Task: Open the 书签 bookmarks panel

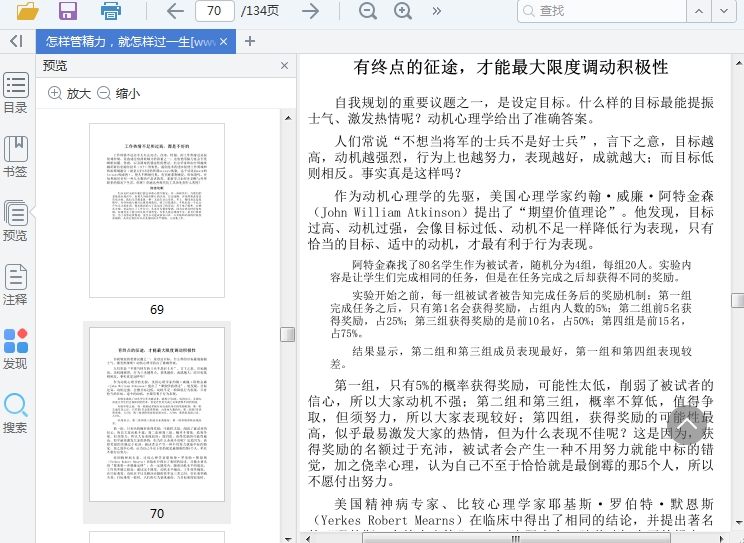Action: [15, 156]
